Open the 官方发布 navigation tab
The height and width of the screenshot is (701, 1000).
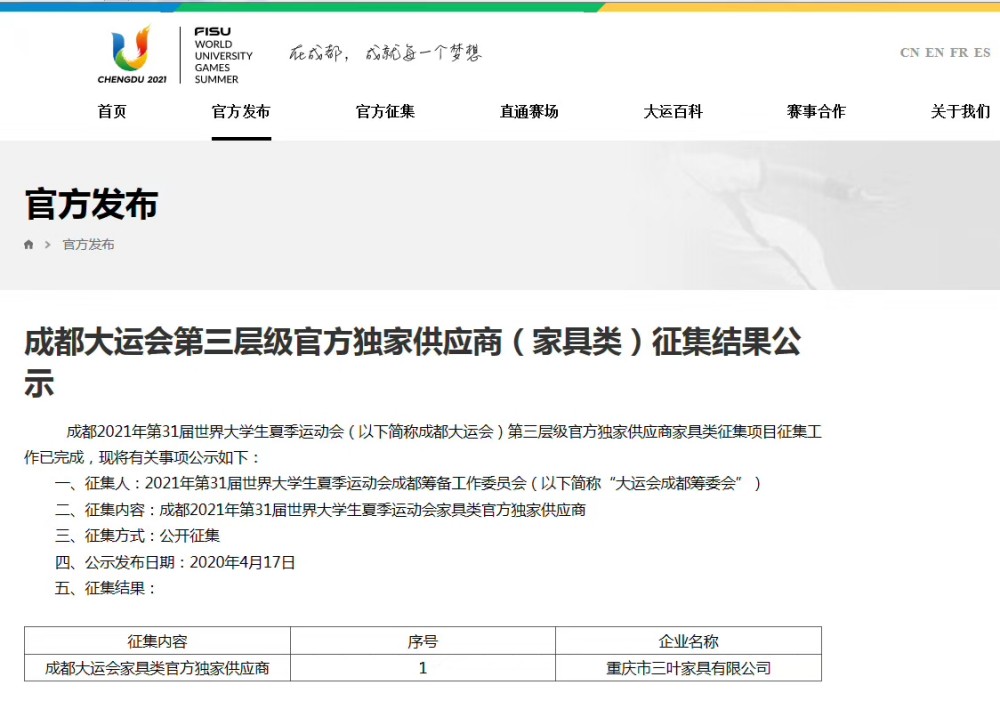(x=241, y=112)
